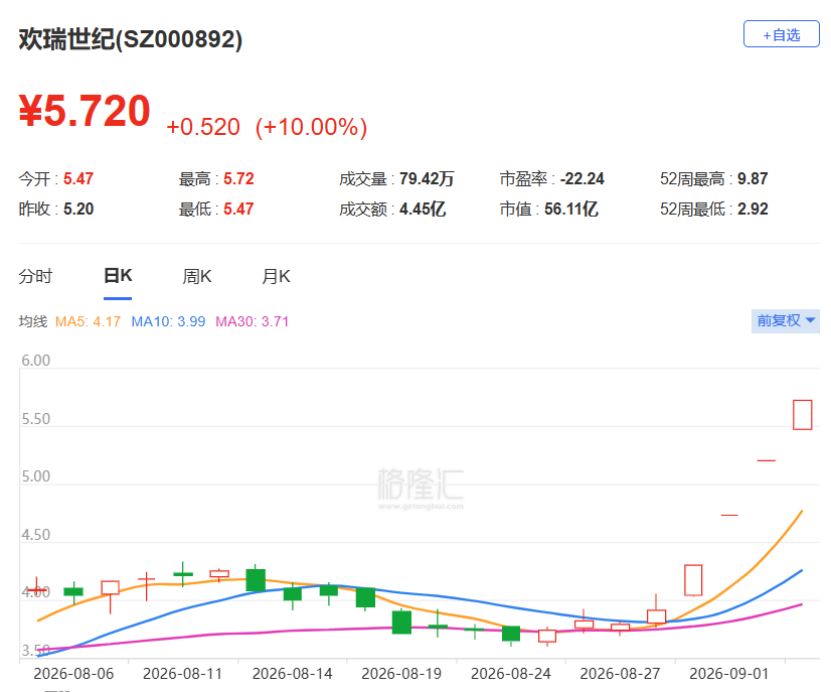The image size is (831, 692).
Task: Switch to the 分时 chart tab
Action: pos(36,276)
